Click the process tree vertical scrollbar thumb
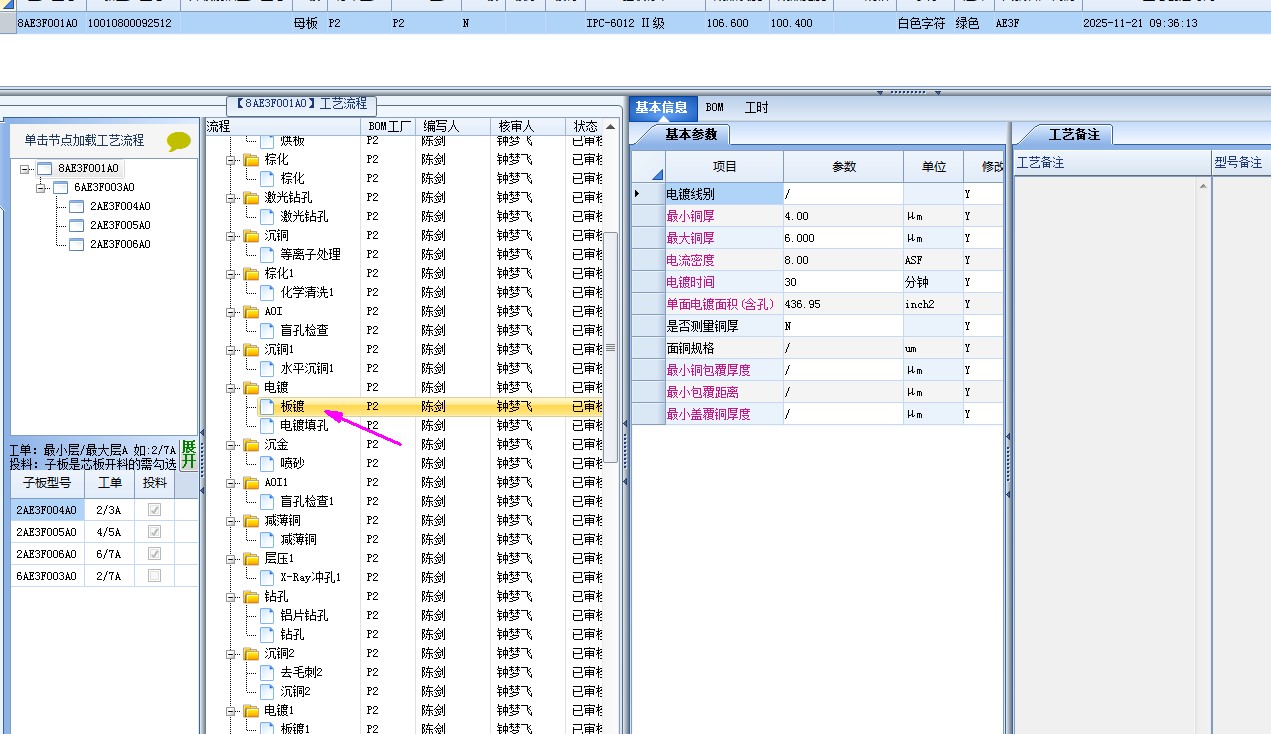The height and width of the screenshot is (734, 1271). point(610,347)
